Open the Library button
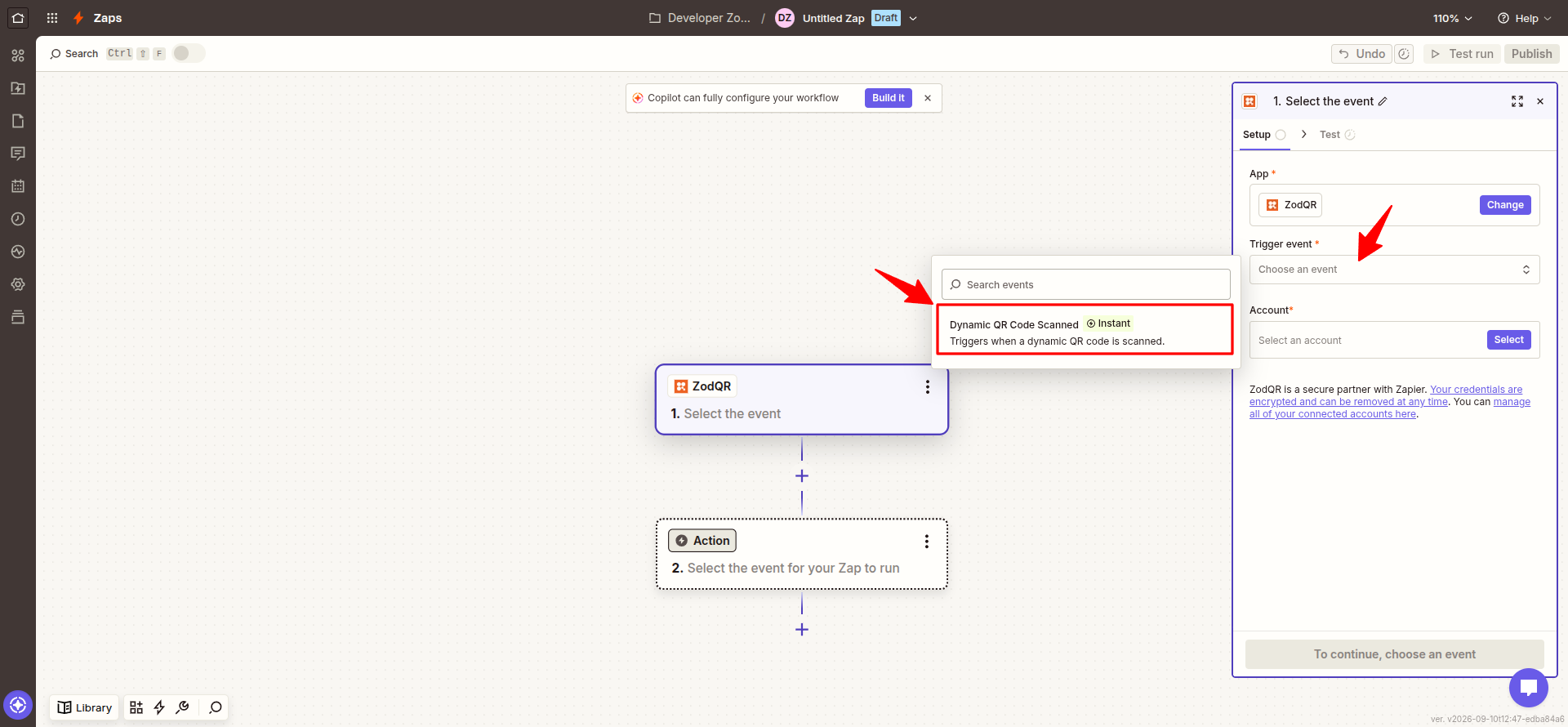Image resolution: width=1568 pixels, height=727 pixels. click(x=85, y=707)
